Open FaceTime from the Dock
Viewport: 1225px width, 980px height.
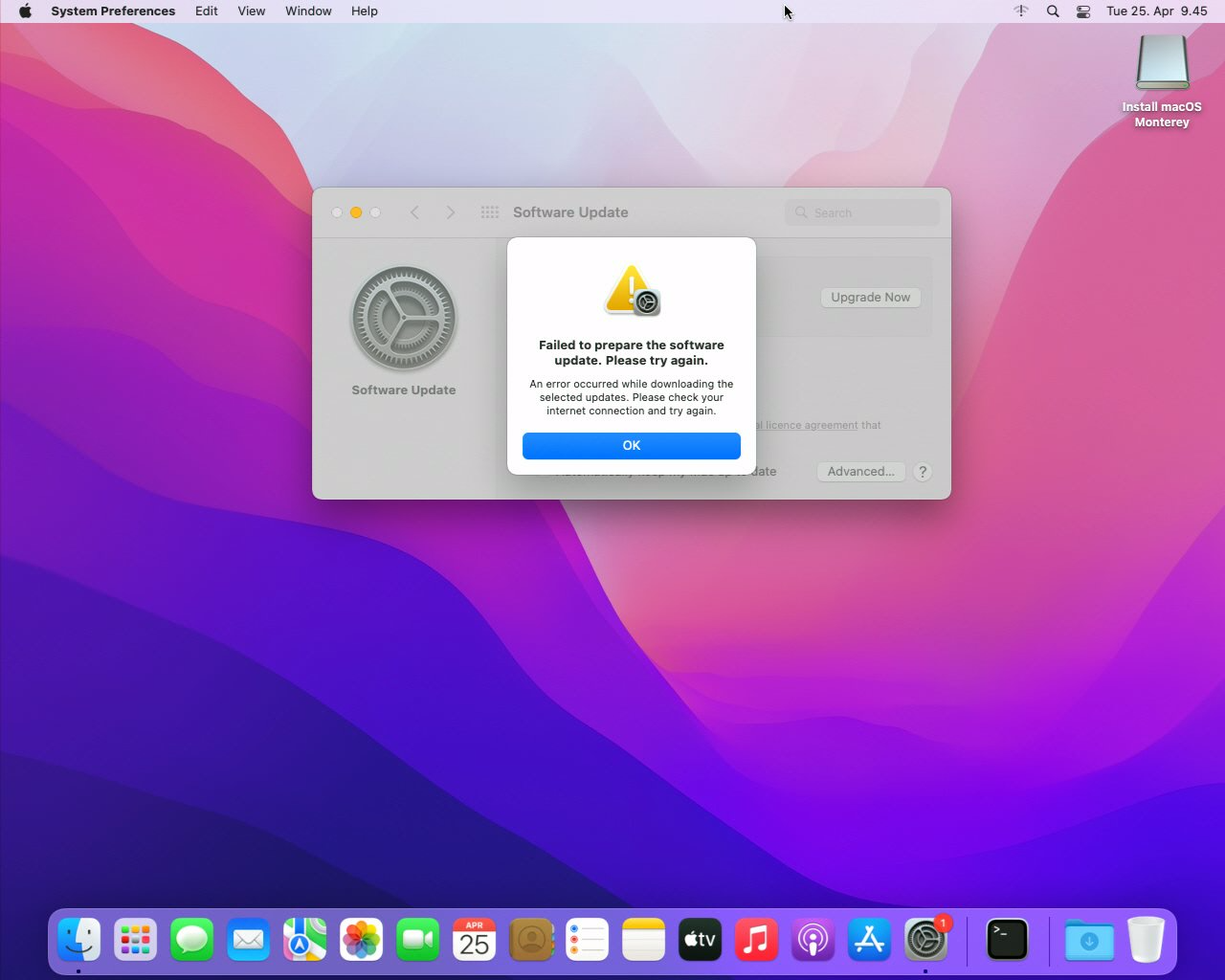(x=417, y=940)
